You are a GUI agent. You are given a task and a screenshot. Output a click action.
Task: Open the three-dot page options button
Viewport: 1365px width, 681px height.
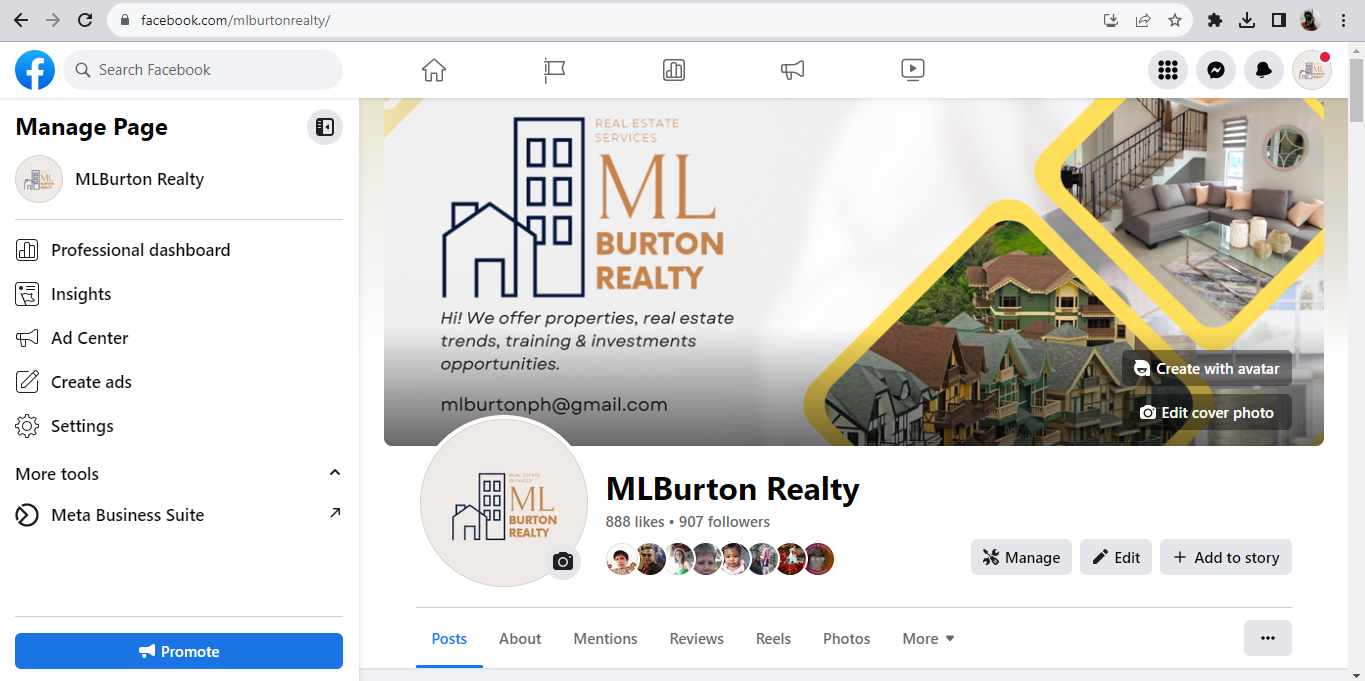[x=1268, y=638]
